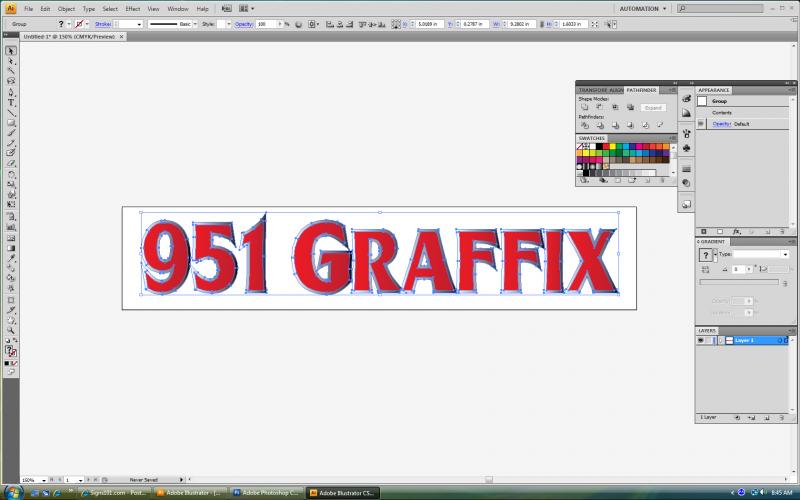Open the Stroke weight dropdown

pos(139,24)
